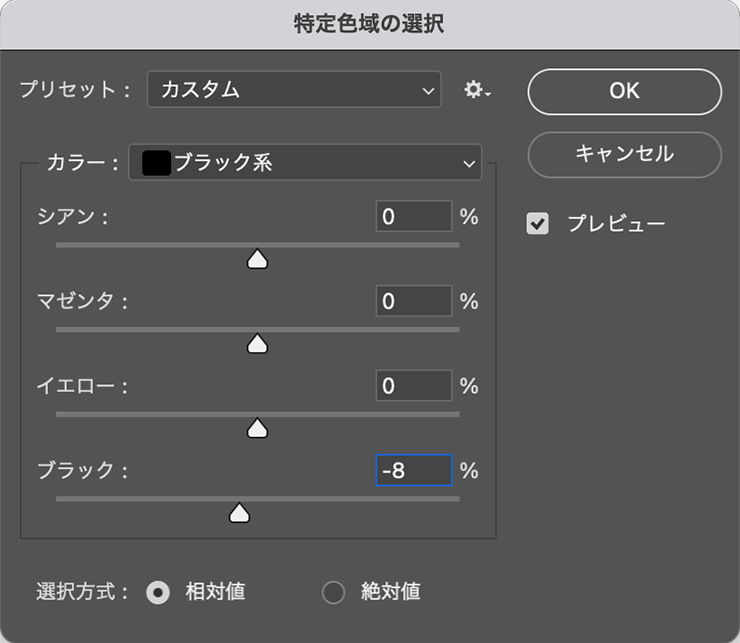The image size is (740, 643).
Task: Click the ブラック slider track right end
Action: click(456, 499)
